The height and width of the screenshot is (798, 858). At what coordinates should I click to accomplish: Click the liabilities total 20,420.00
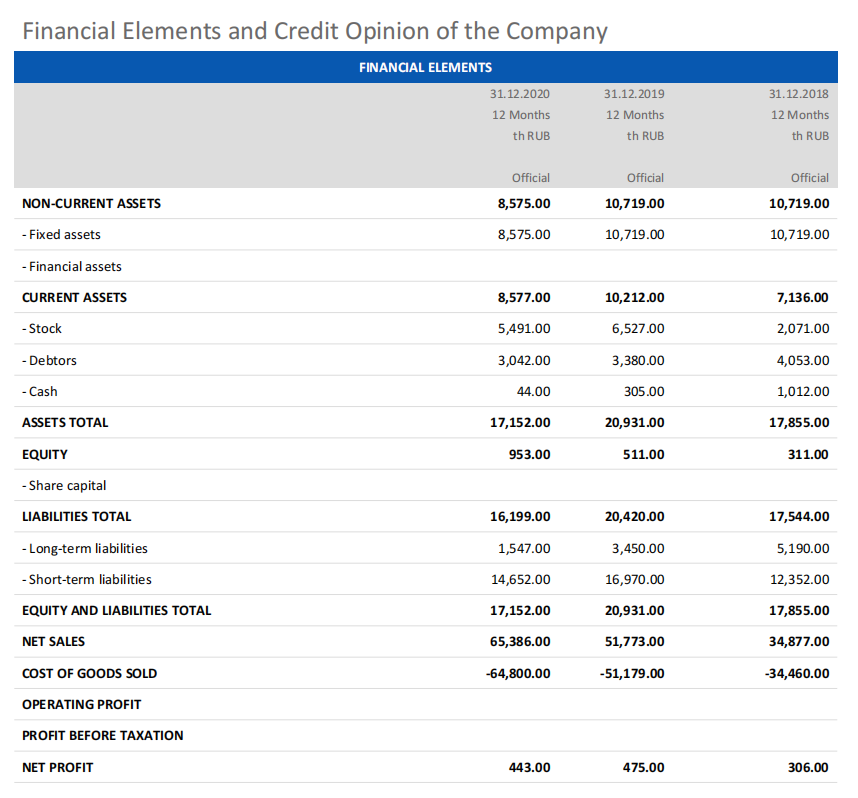tap(634, 517)
